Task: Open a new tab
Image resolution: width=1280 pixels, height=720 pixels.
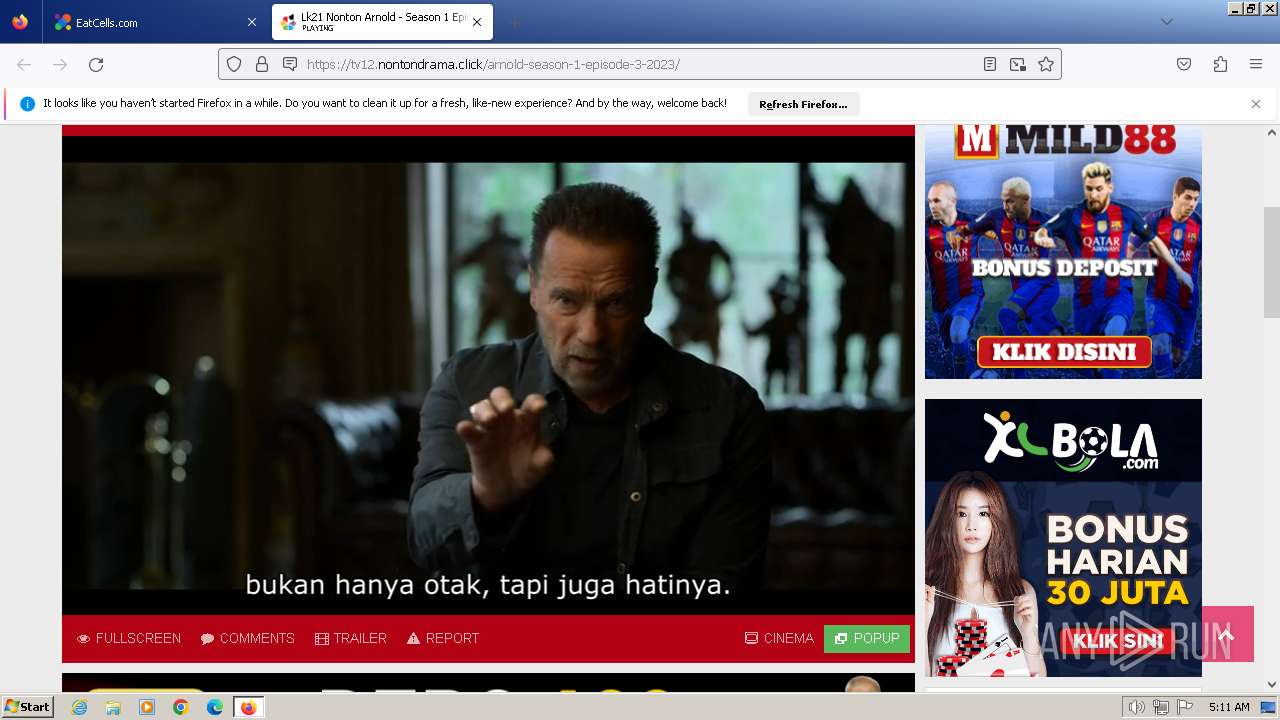Action: [514, 22]
